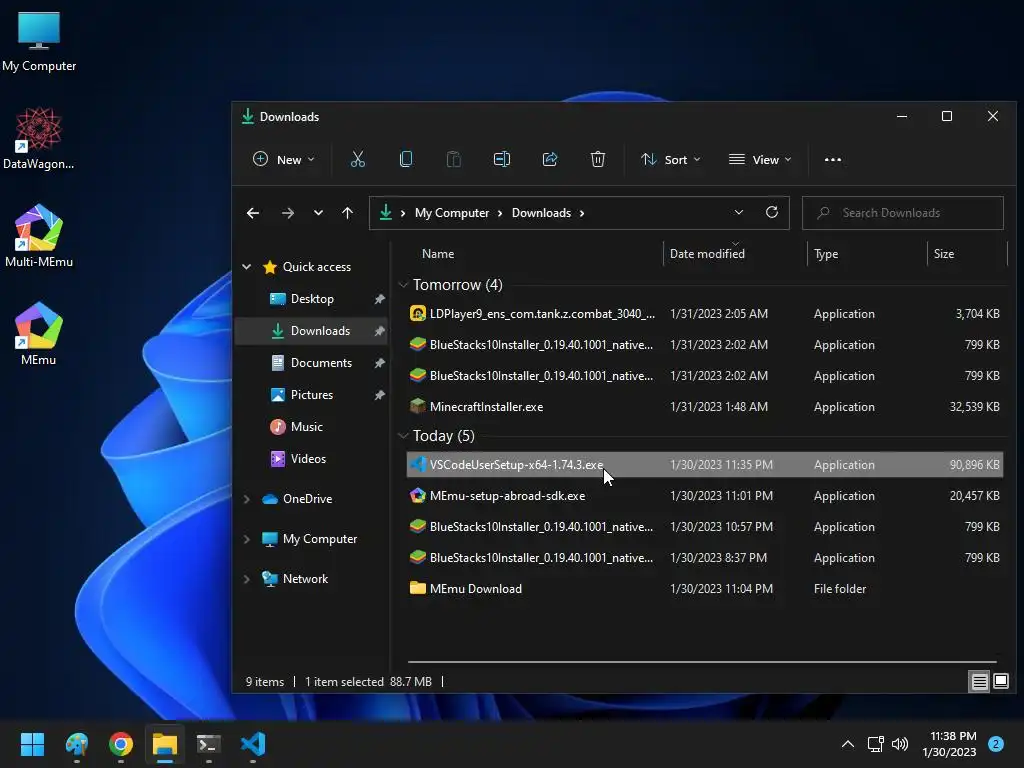Image resolution: width=1024 pixels, height=768 pixels.
Task: Select Downloads in navigation pane
Action: point(312,330)
